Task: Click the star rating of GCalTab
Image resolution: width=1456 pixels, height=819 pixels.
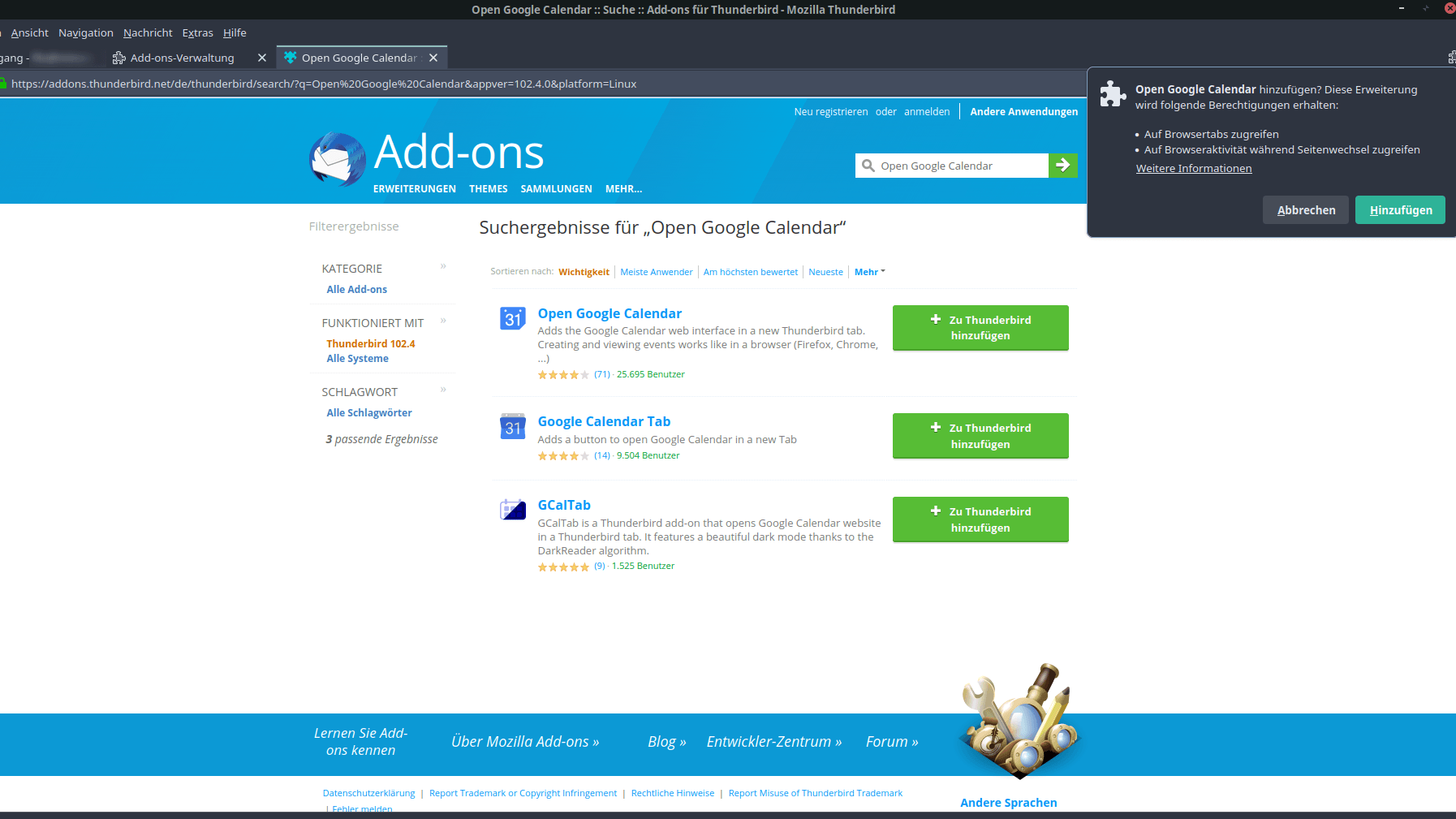Action: pos(563,567)
